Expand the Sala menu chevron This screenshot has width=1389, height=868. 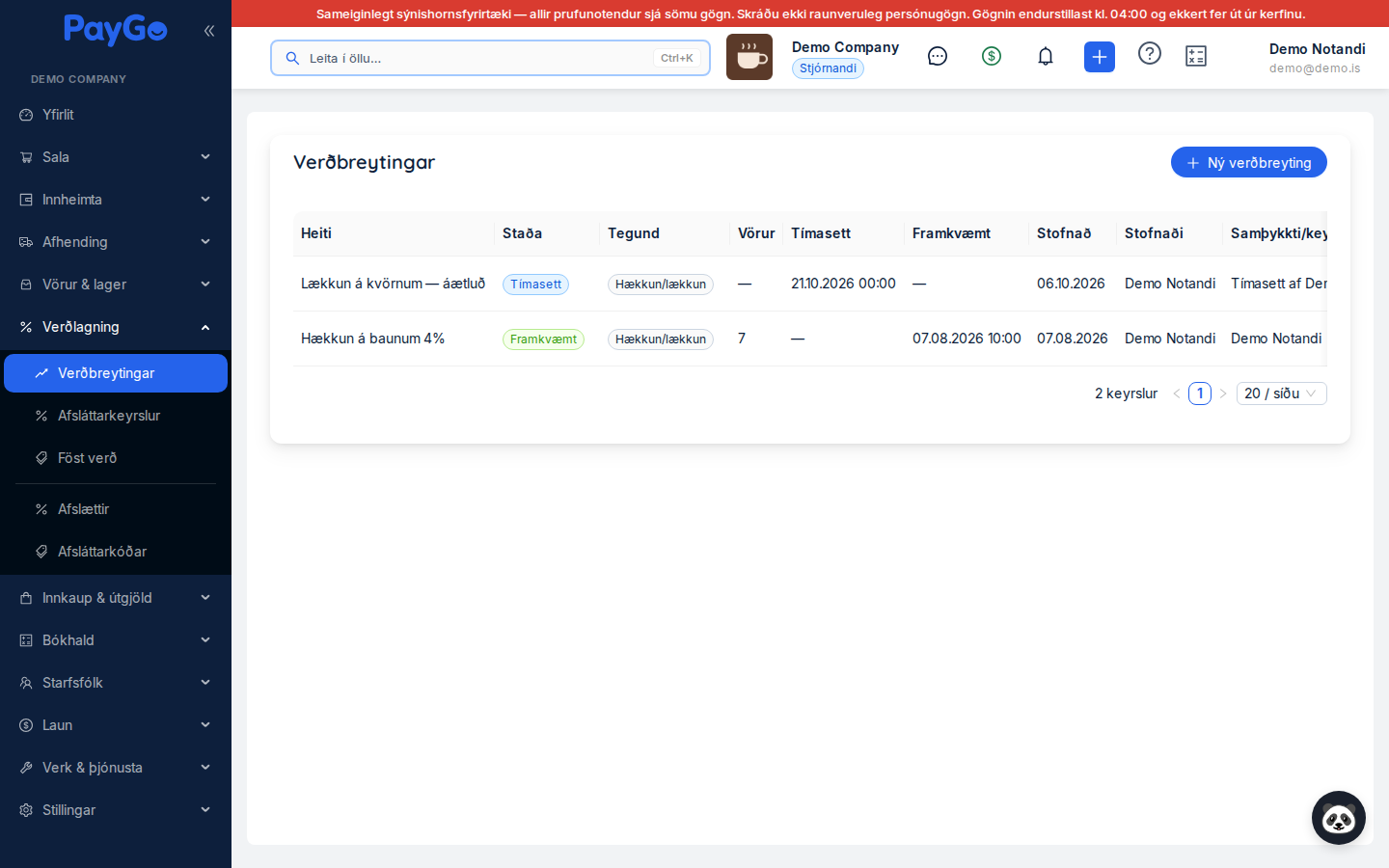tap(205, 157)
